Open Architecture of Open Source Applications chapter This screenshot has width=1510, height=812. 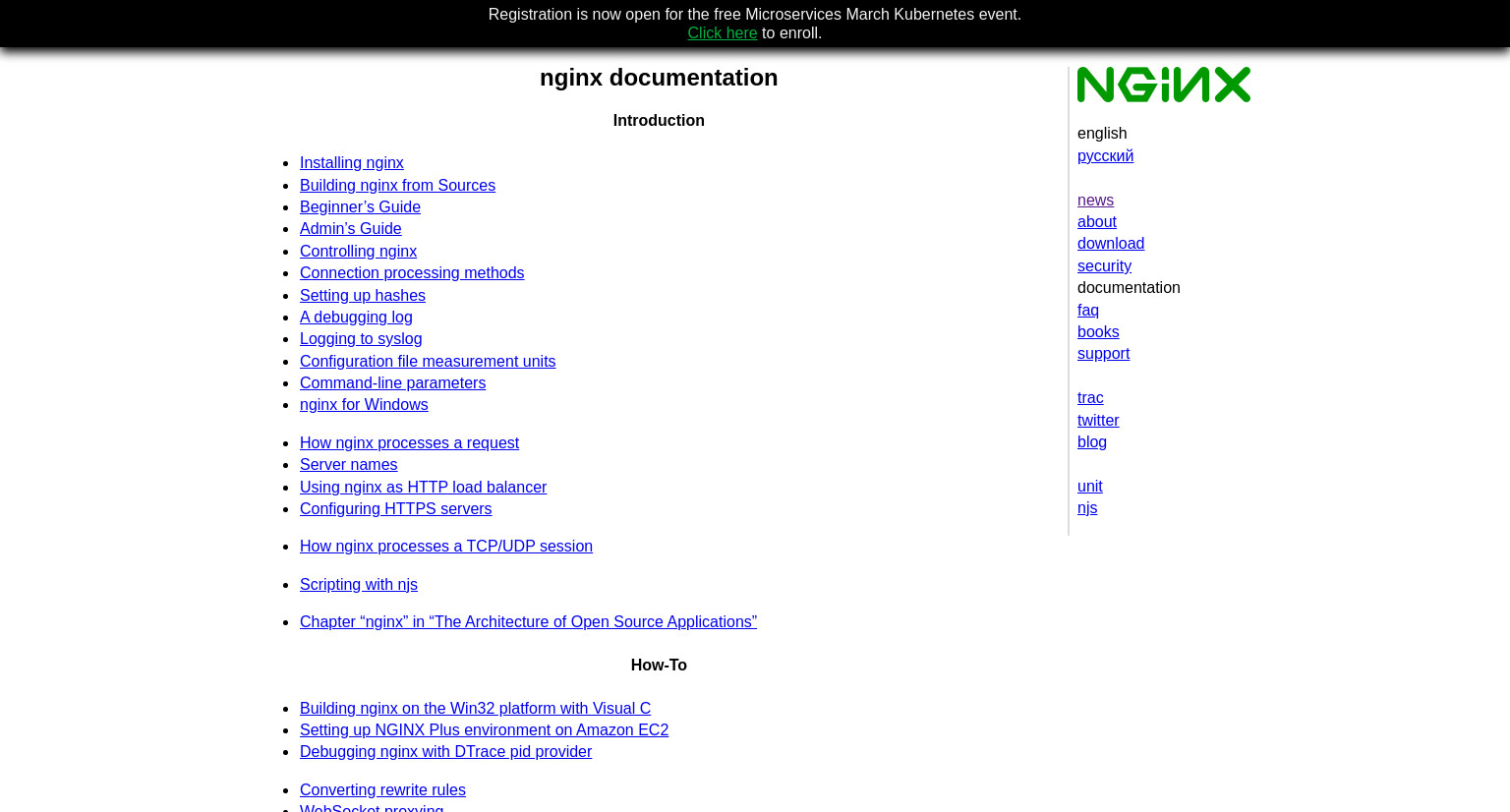tap(528, 622)
